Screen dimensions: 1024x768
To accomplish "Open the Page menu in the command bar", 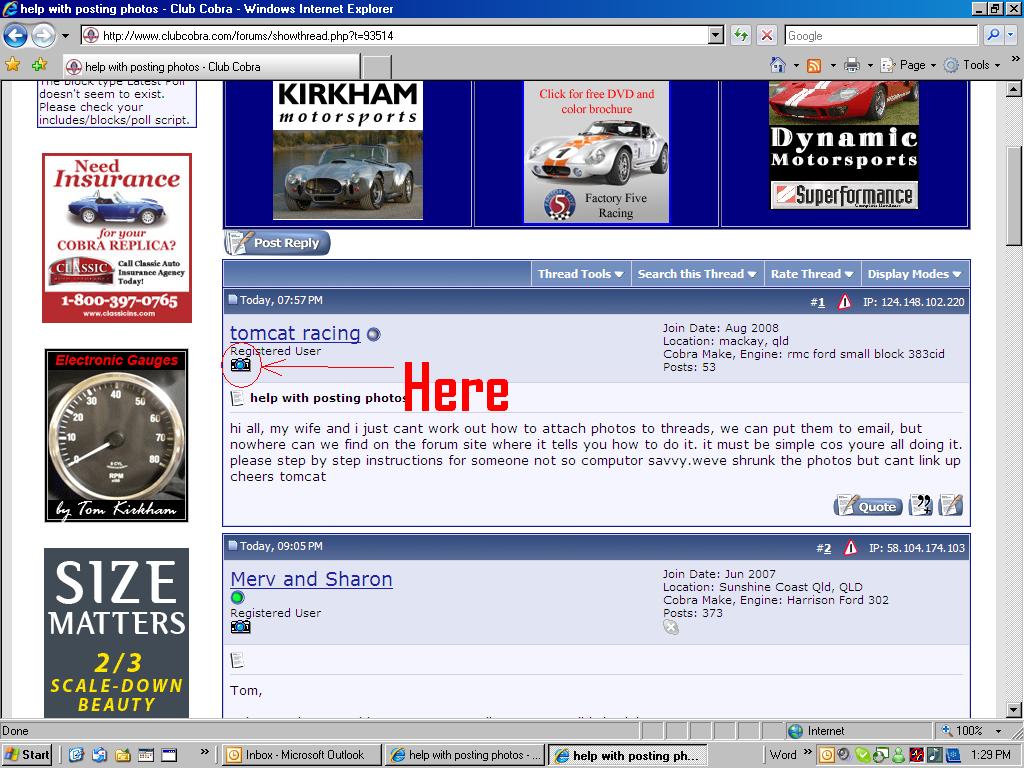I will (x=912, y=65).
